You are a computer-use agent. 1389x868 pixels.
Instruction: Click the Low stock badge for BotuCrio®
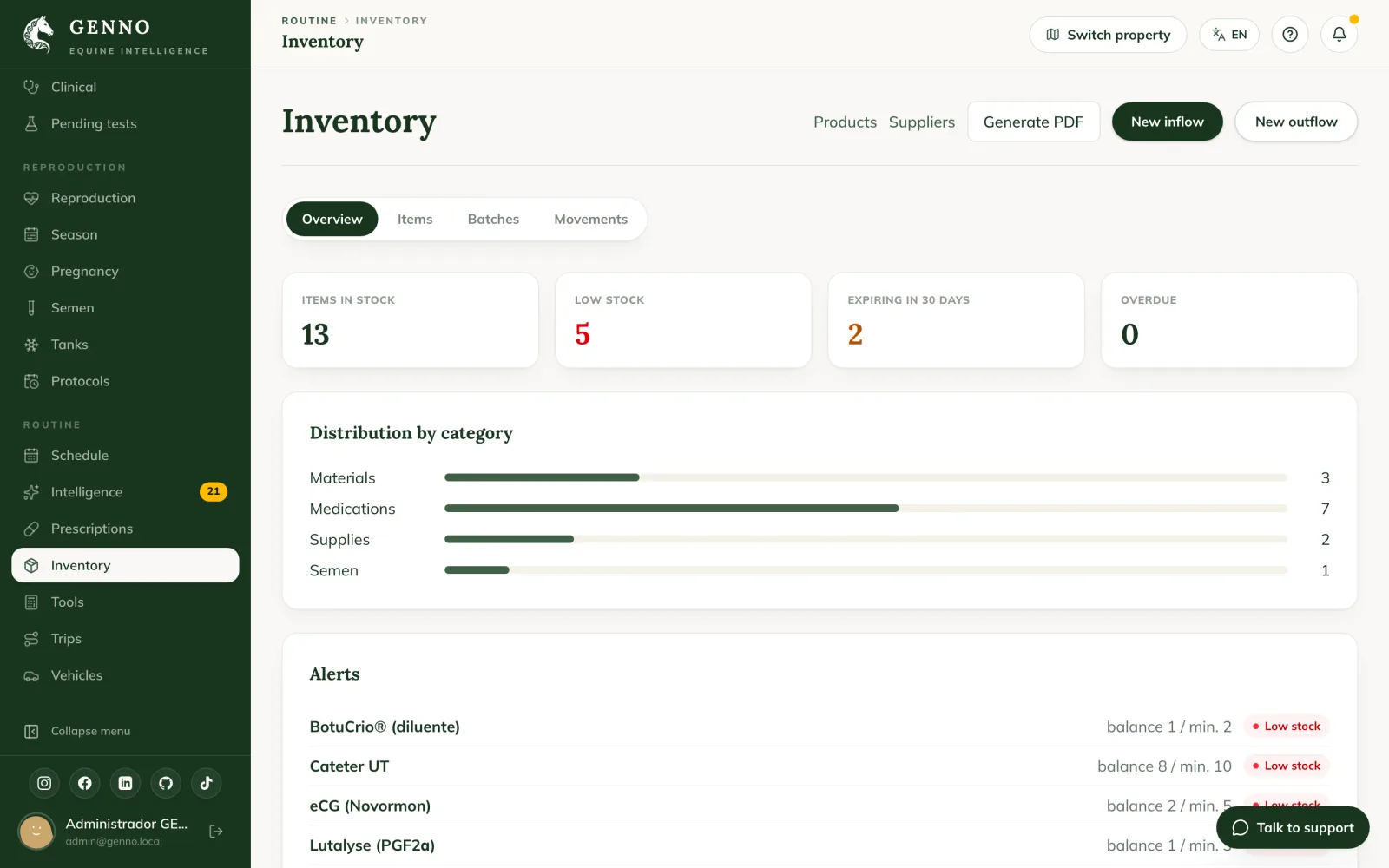1287,727
